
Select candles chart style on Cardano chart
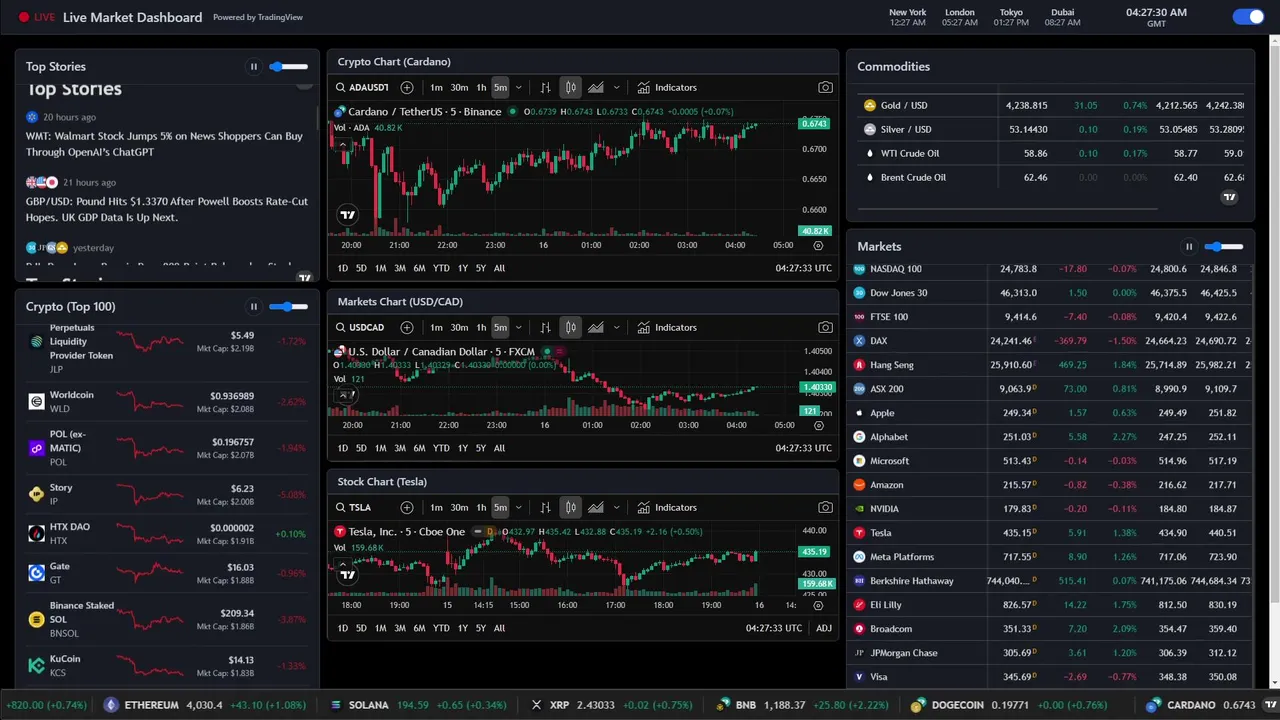(570, 88)
